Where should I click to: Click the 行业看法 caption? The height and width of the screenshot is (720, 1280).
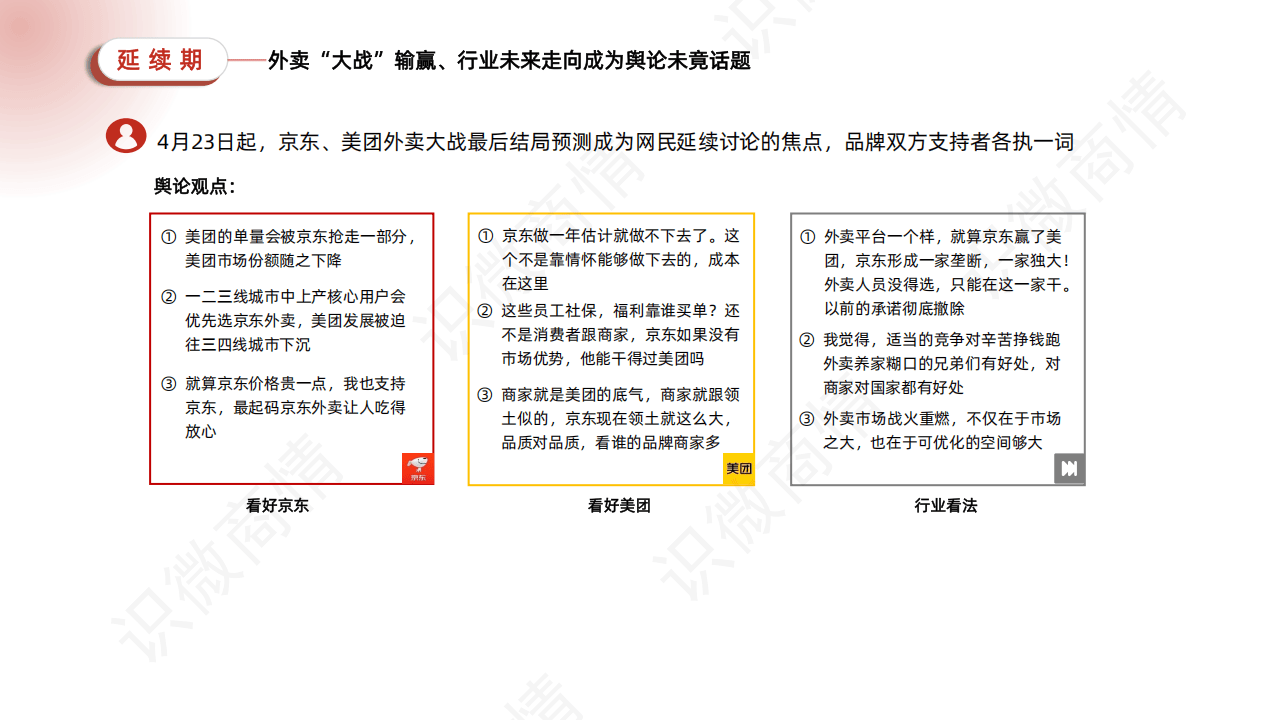click(945, 506)
